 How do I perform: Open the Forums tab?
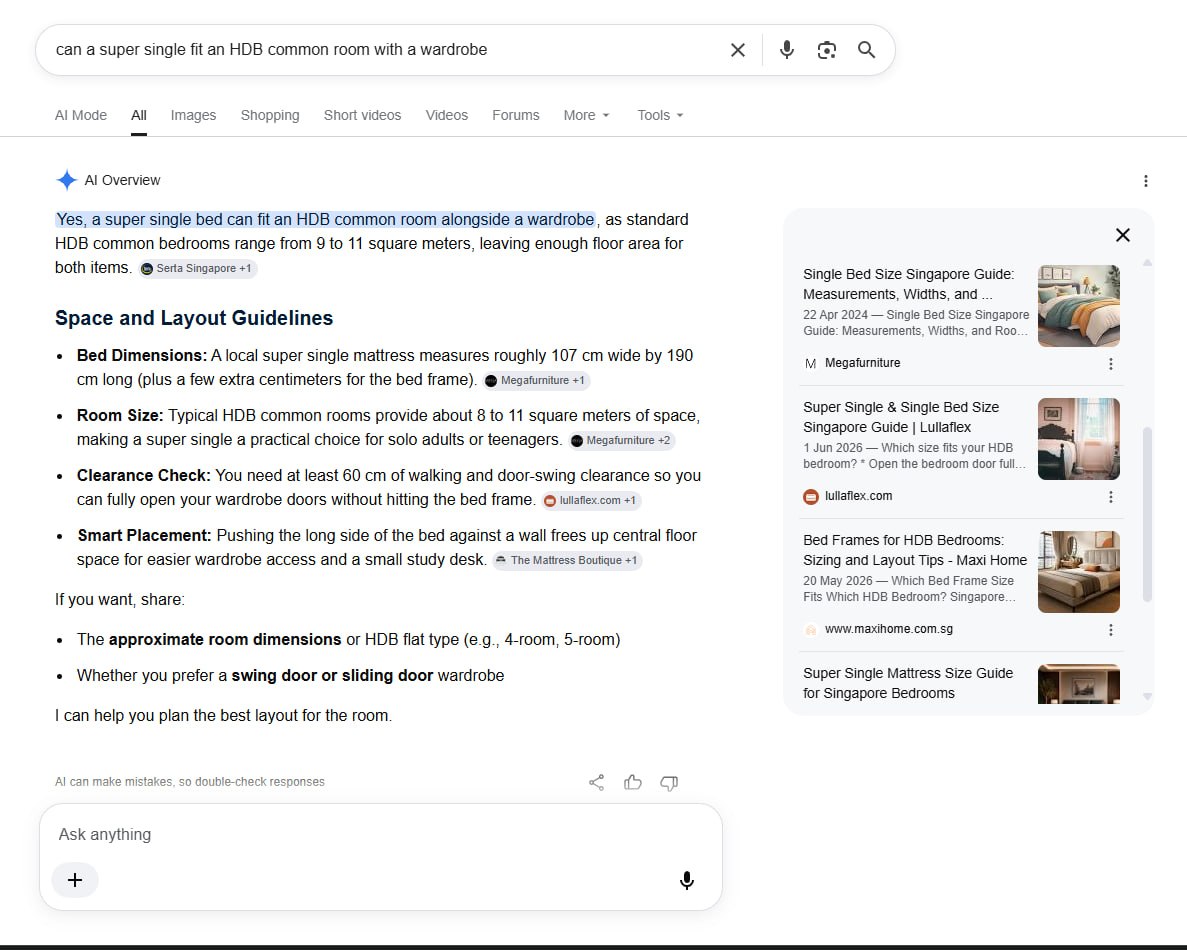pyautogui.click(x=516, y=115)
